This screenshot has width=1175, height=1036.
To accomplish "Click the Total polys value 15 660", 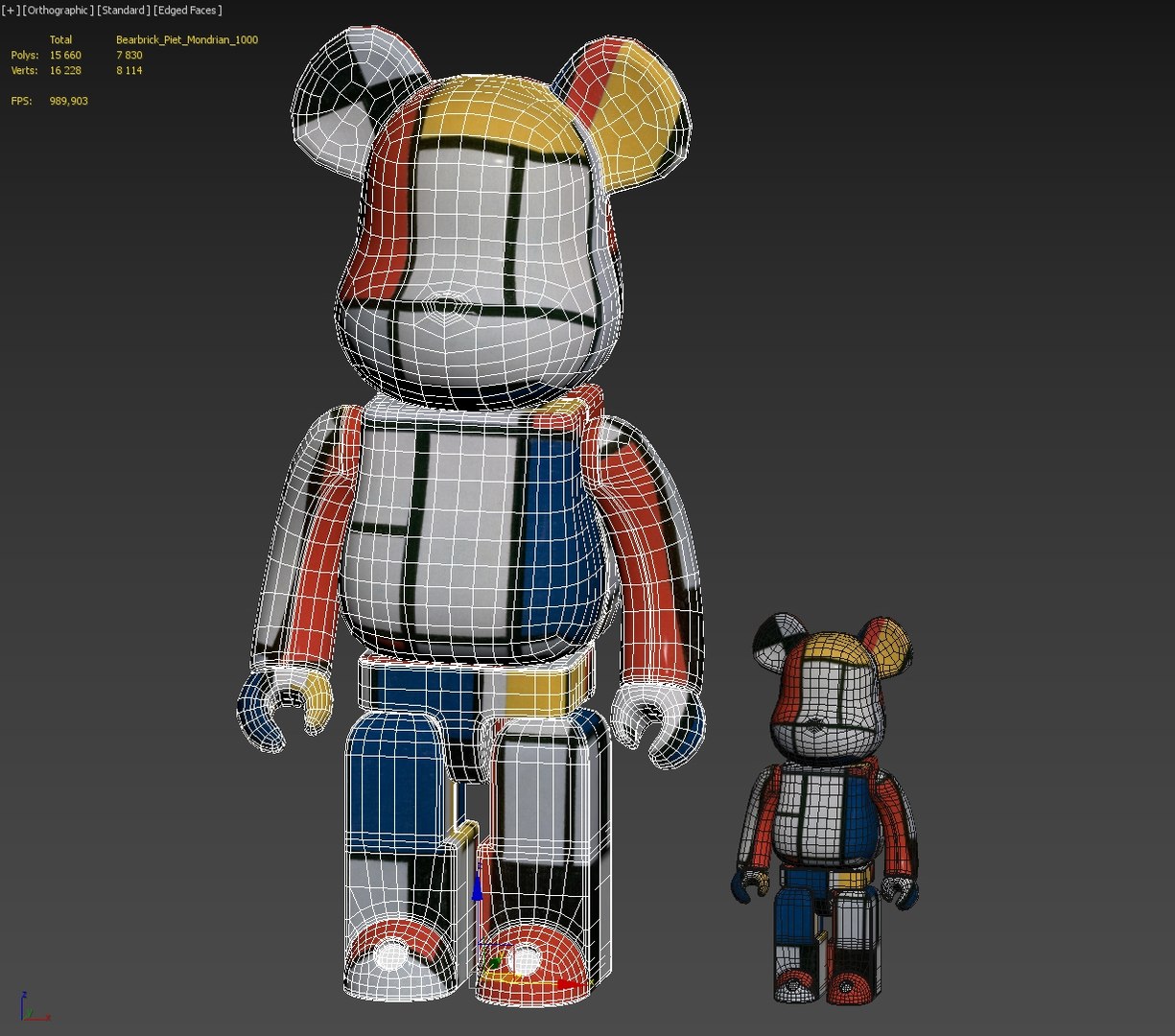I will coord(65,56).
